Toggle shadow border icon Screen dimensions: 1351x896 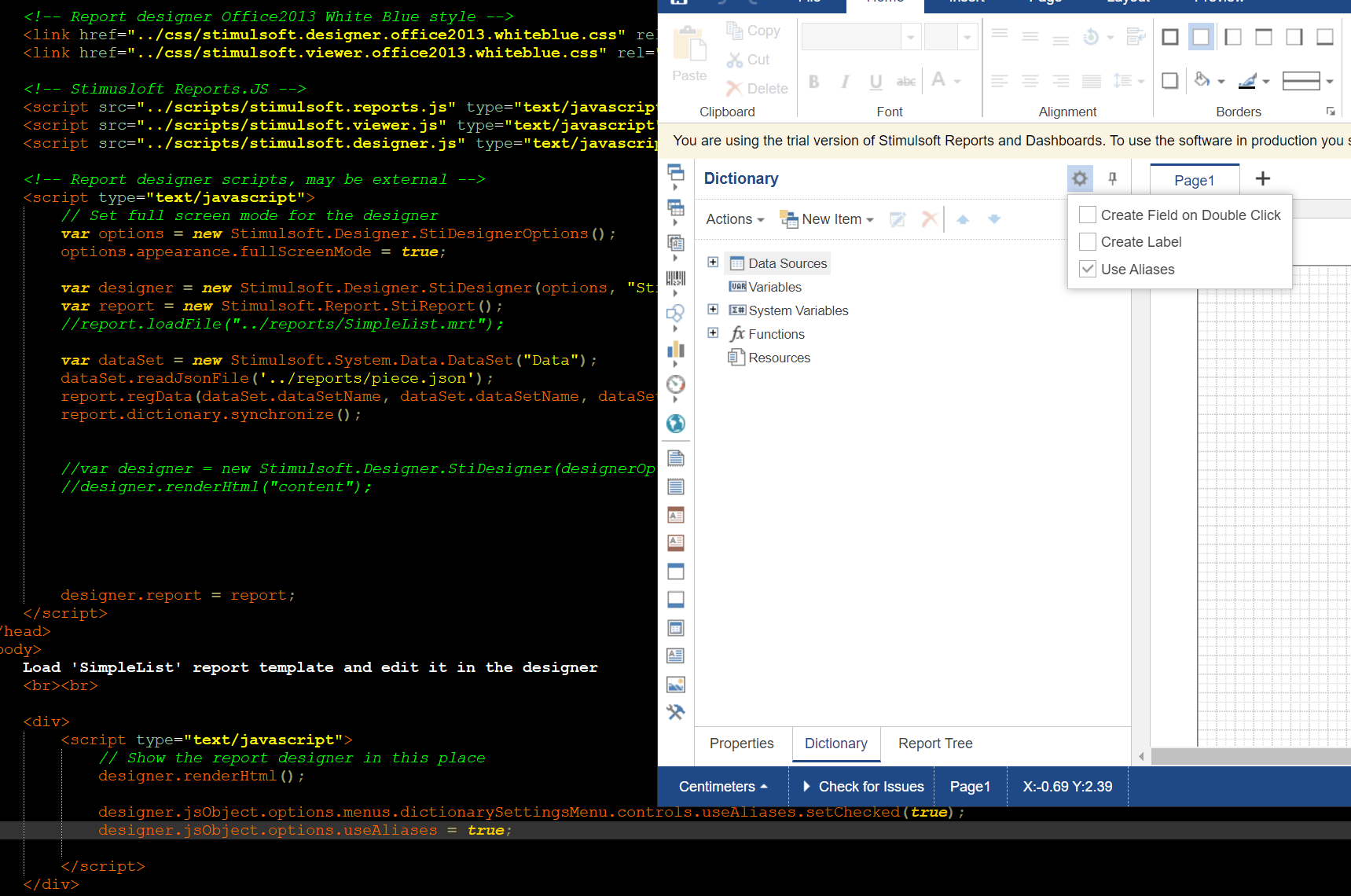click(x=1170, y=80)
